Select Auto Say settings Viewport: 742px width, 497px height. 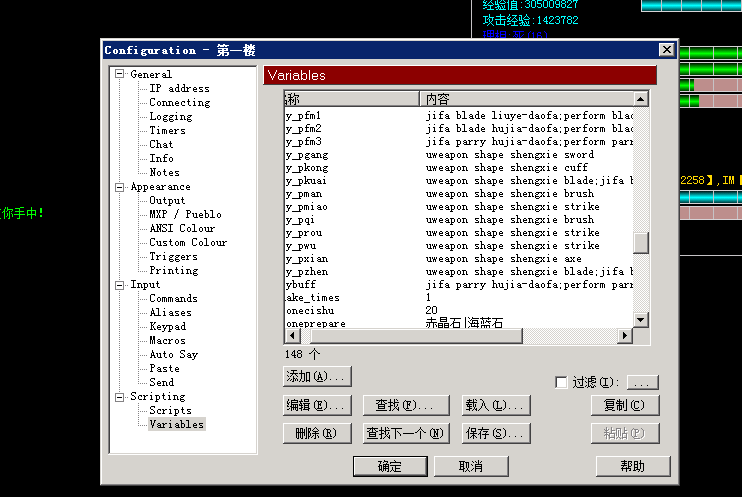(174, 355)
